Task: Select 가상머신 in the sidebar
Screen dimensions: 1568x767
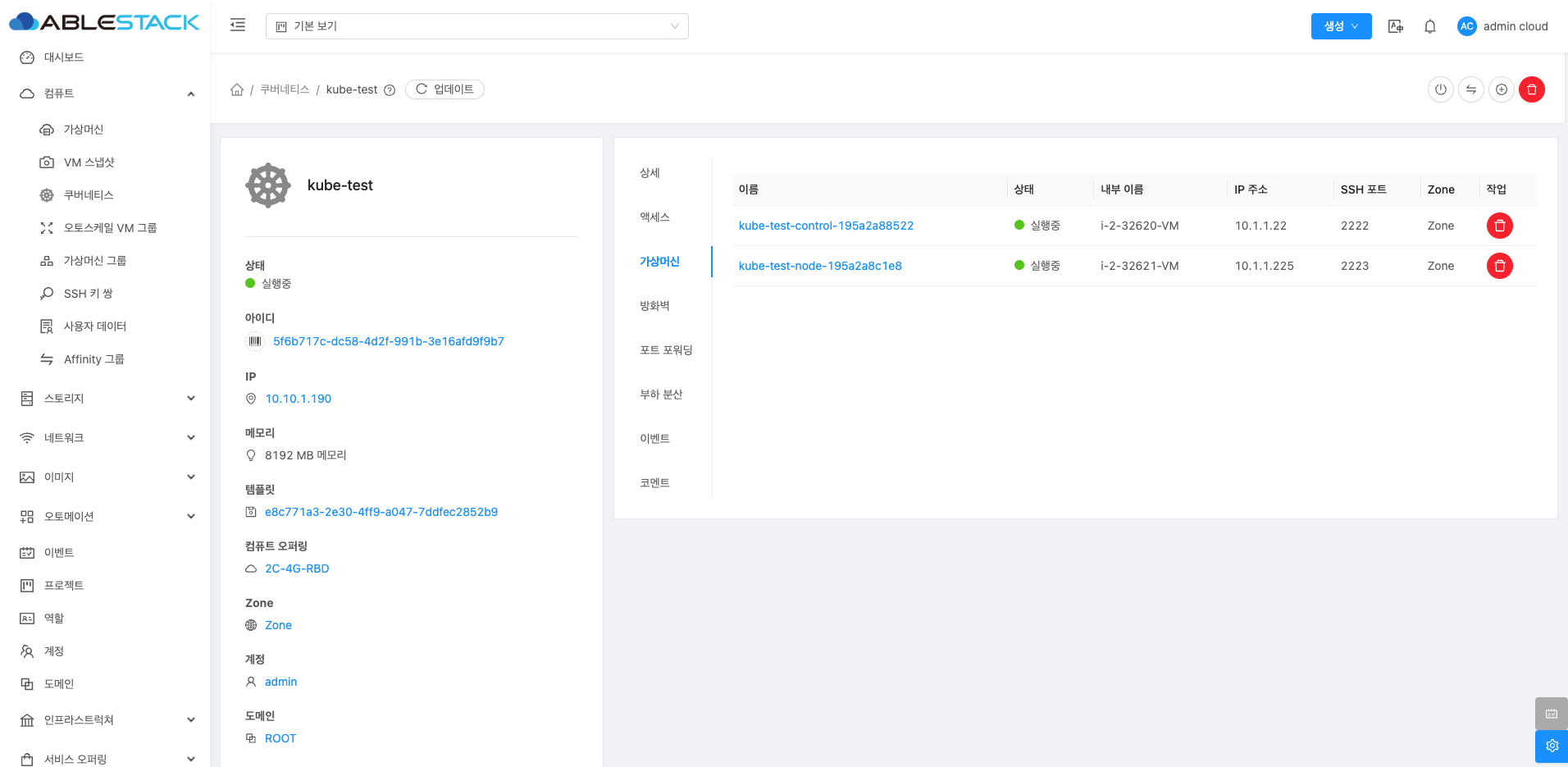Action: coord(83,130)
